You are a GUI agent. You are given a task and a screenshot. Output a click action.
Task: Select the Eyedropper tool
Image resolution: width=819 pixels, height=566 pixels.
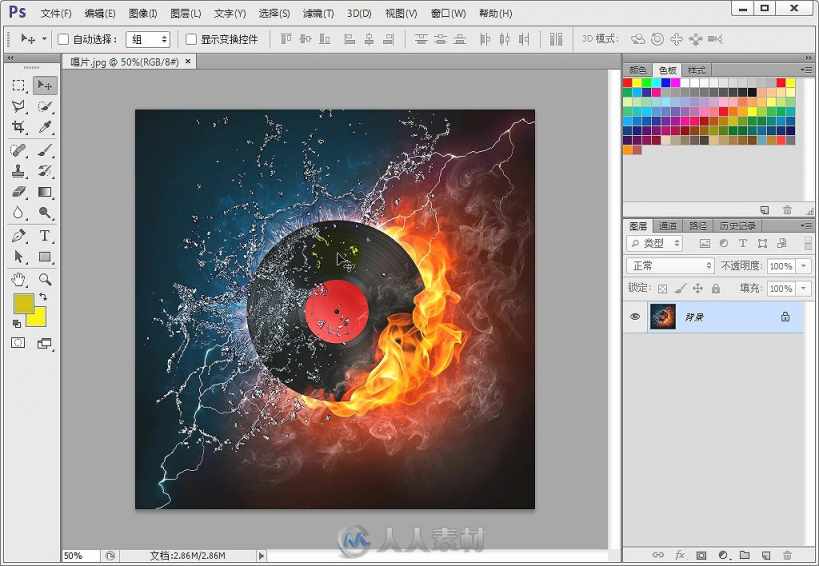pos(45,127)
